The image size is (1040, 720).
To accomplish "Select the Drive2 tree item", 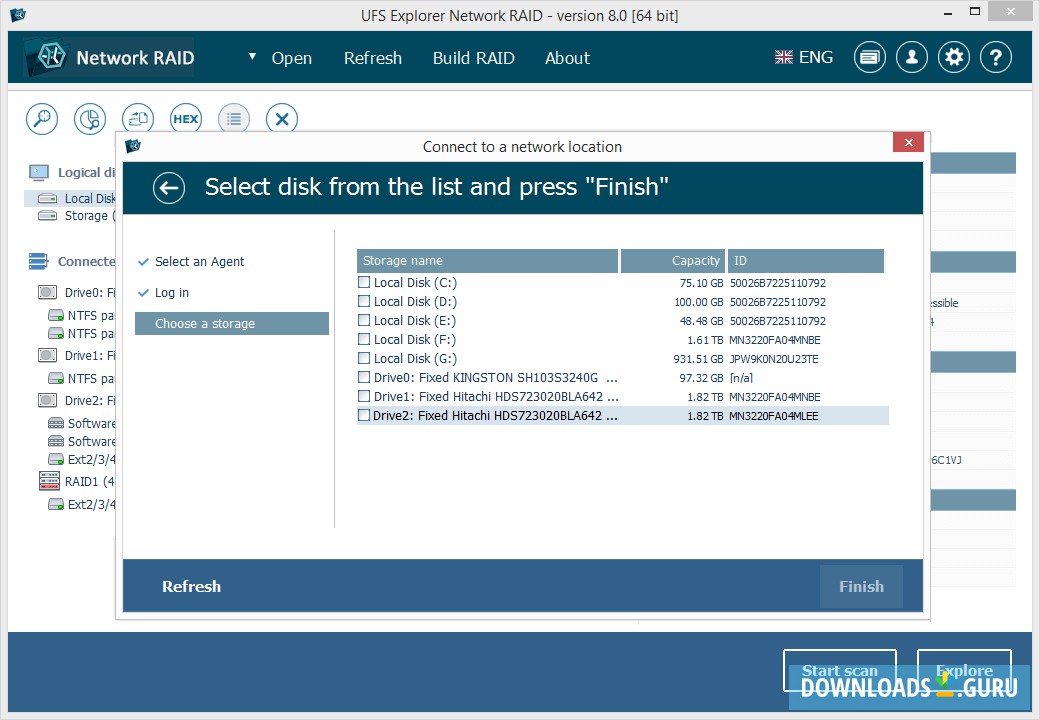I will pos(76,400).
